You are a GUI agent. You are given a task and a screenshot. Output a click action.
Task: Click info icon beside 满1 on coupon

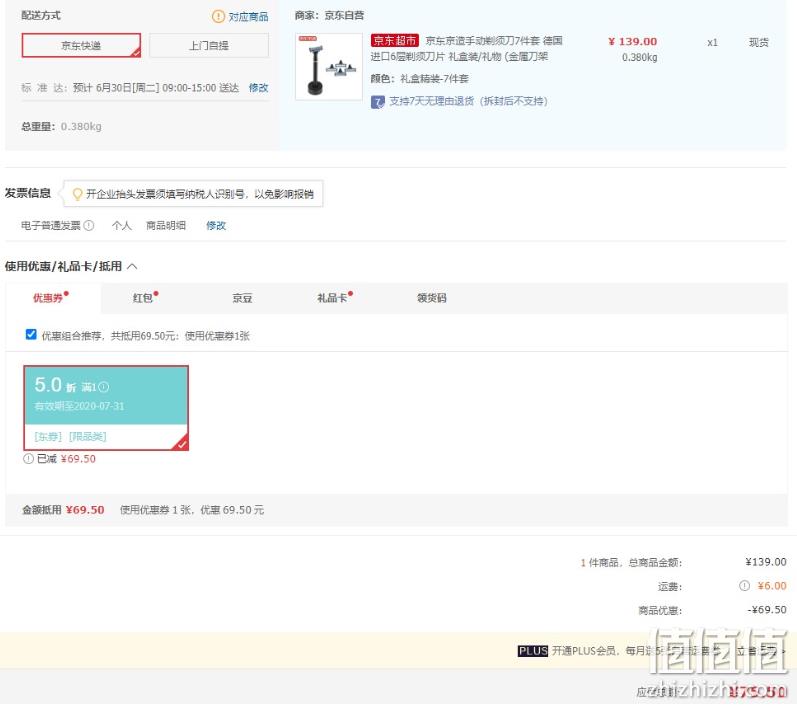[x=104, y=387]
